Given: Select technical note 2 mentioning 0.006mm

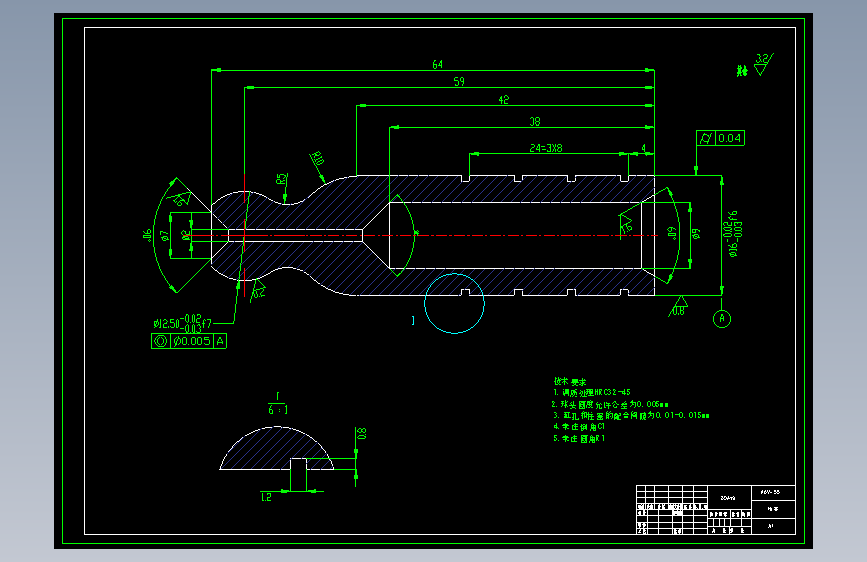Looking at the screenshot, I should coord(610,404).
